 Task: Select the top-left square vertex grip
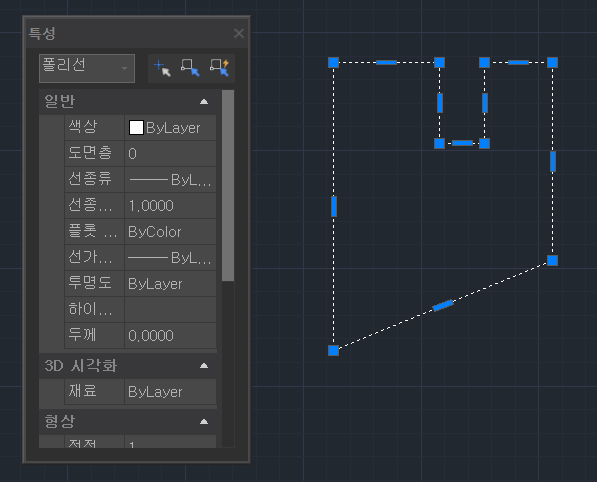(334, 62)
